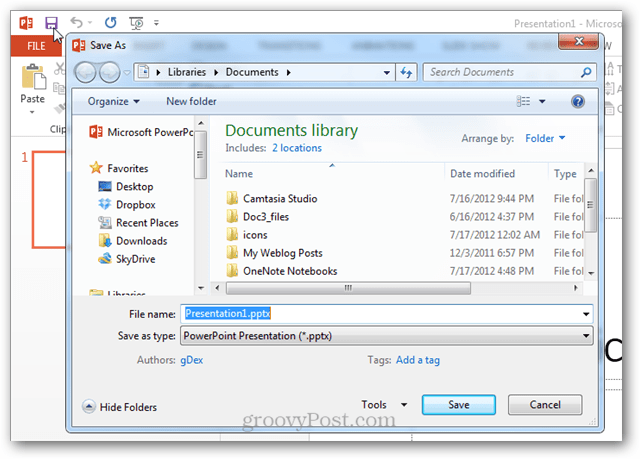Open Customize Quick Access Toolbar arrow
This screenshot has width=640, height=459.
[x=156, y=23]
